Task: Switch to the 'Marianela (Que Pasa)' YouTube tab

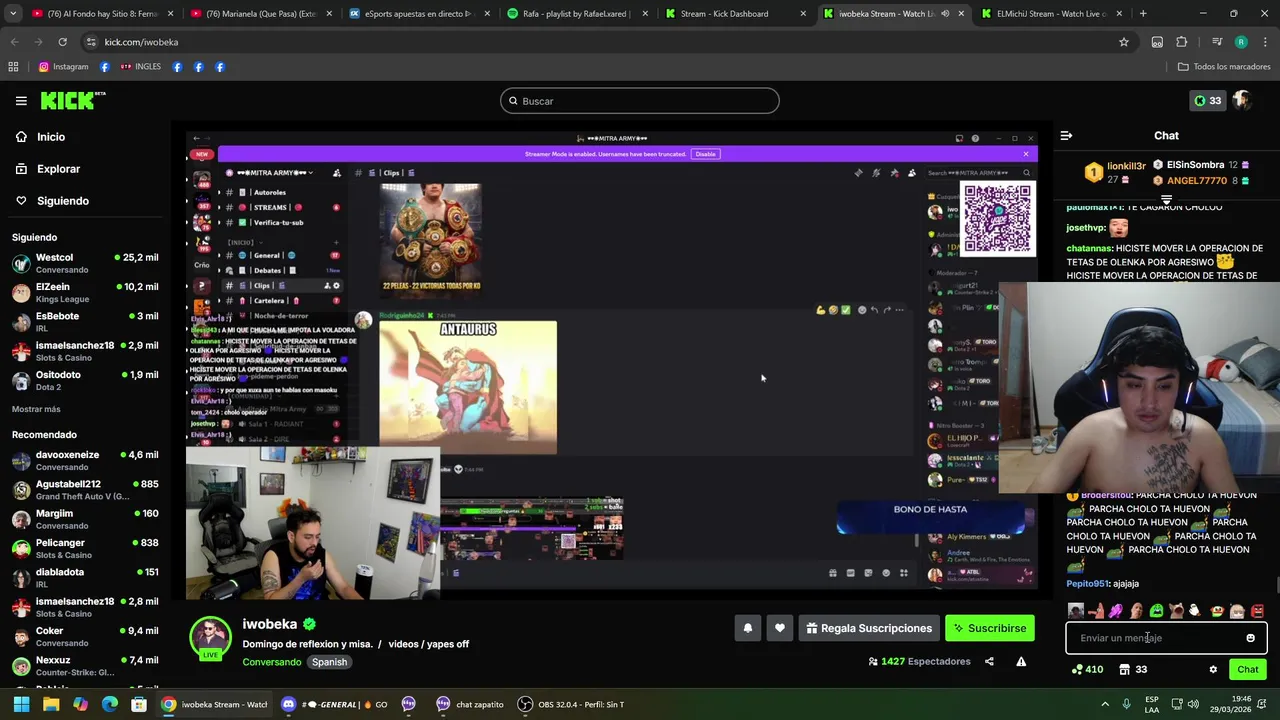Action: (x=260, y=14)
